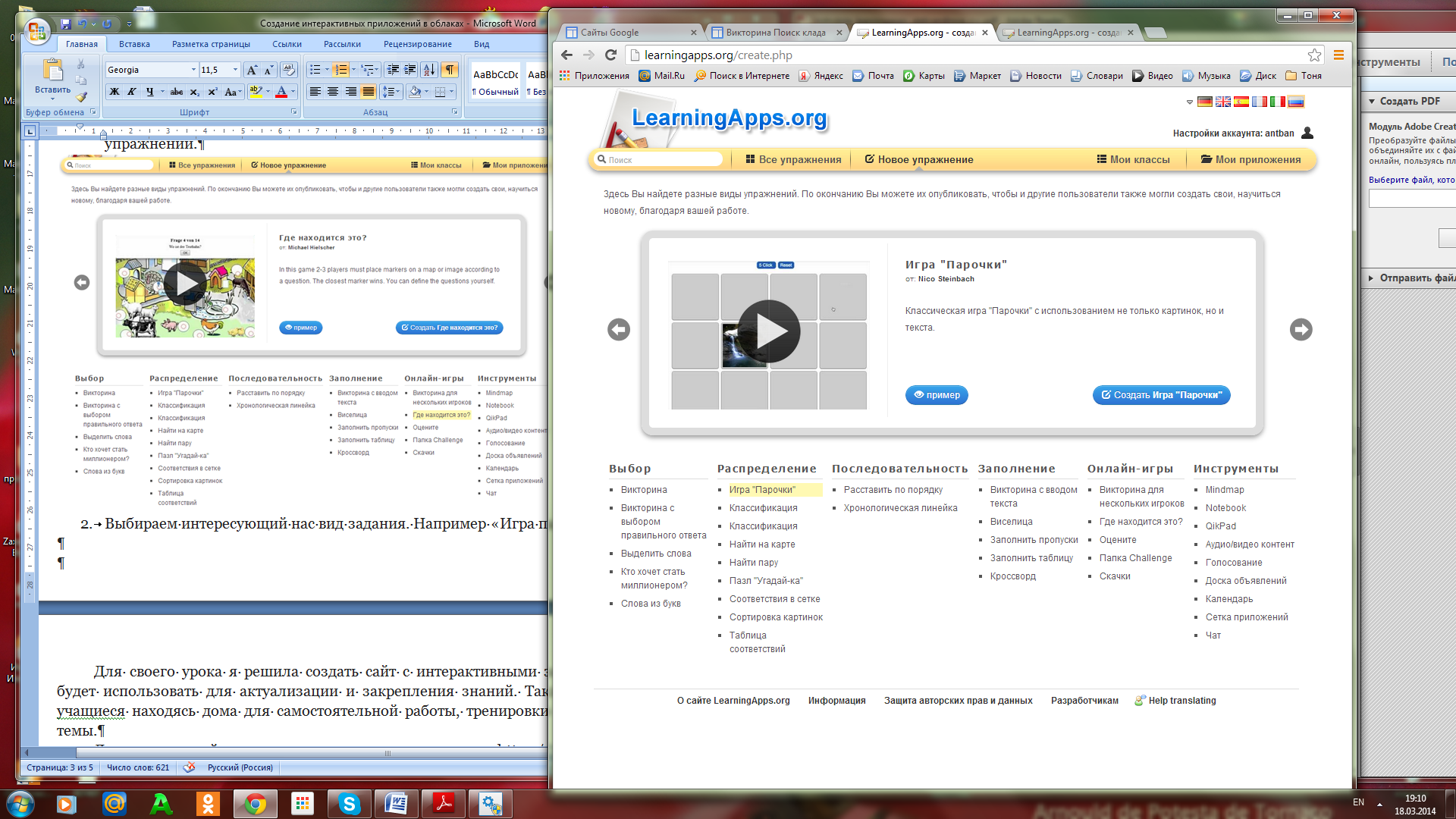Open the Georgia font name dropdown
Image resolution: width=1456 pixels, height=819 pixels.
pyautogui.click(x=193, y=70)
